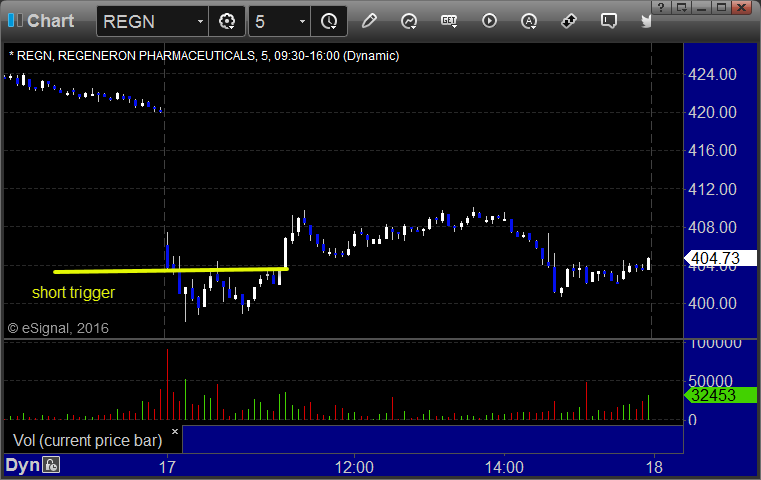This screenshot has height=480, width=761.
Task: Open the REGN symbol dropdown
Action: click(x=200, y=22)
